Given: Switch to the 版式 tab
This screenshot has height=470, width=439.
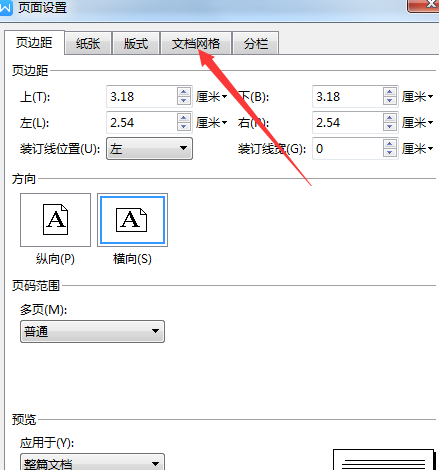Looking at the screenshot, I should (x=136, y=43).
